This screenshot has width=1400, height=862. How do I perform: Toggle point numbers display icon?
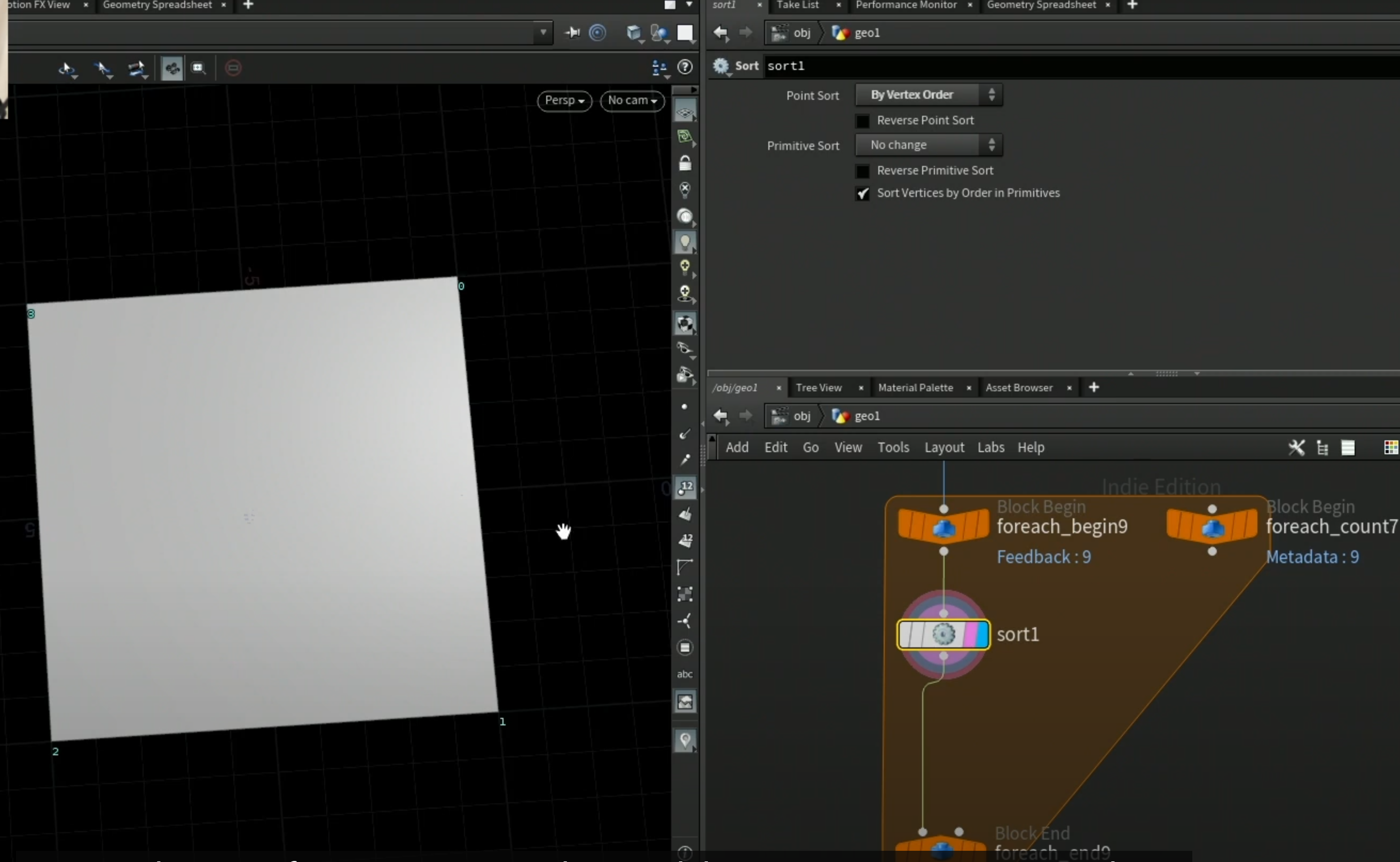(685, 487)
